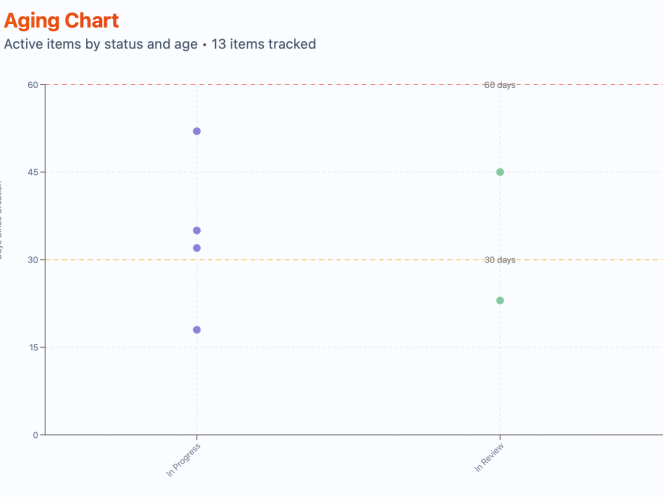Click the "In Review" x-axis label

click(x=490, y=457)
